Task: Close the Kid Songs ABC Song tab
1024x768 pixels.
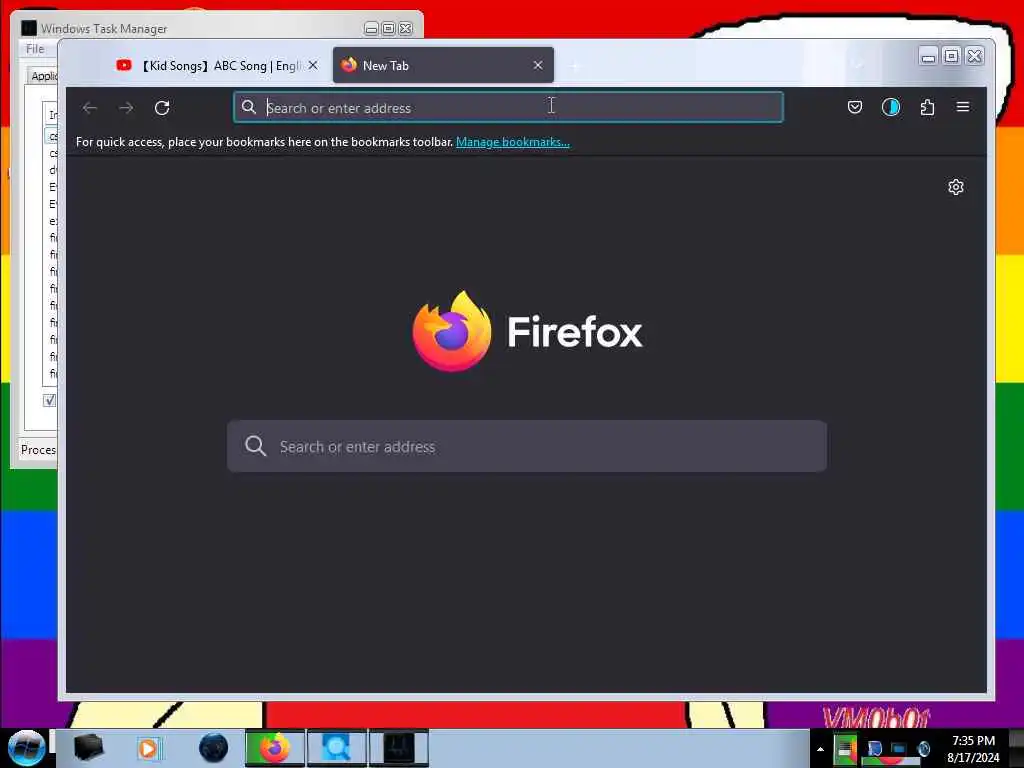Action: pyautogui.click(x=313, y=65)
